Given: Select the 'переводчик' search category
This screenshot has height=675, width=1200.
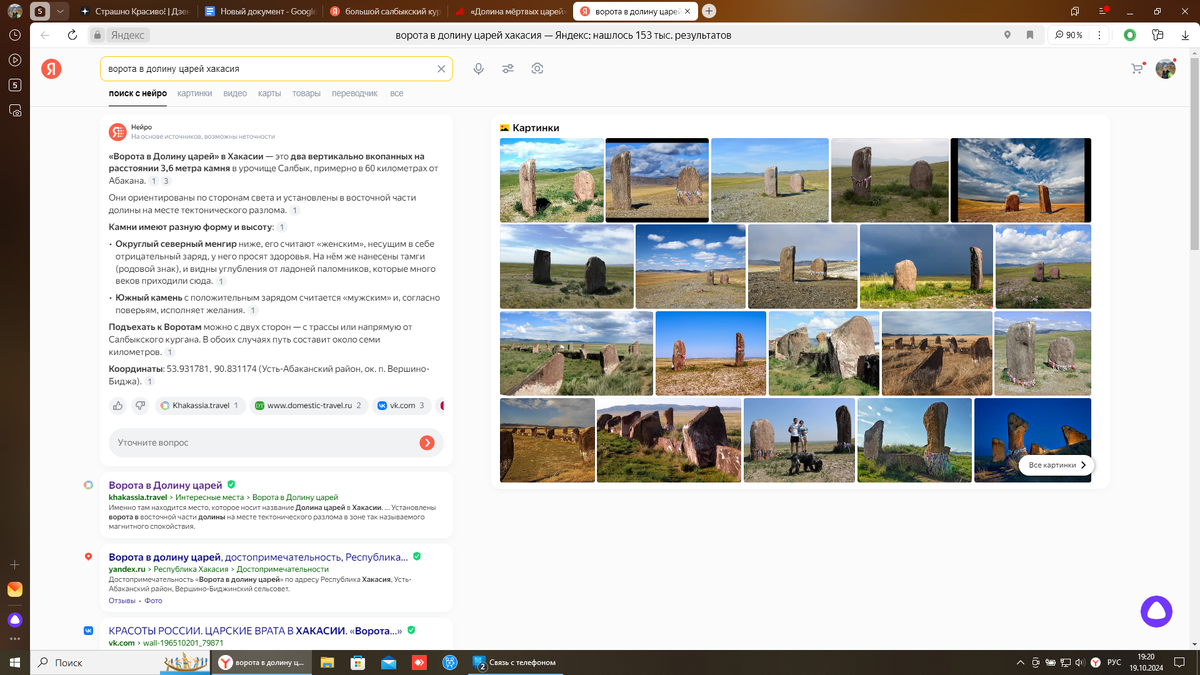Looking at the screenshot, I should point(355,93).
